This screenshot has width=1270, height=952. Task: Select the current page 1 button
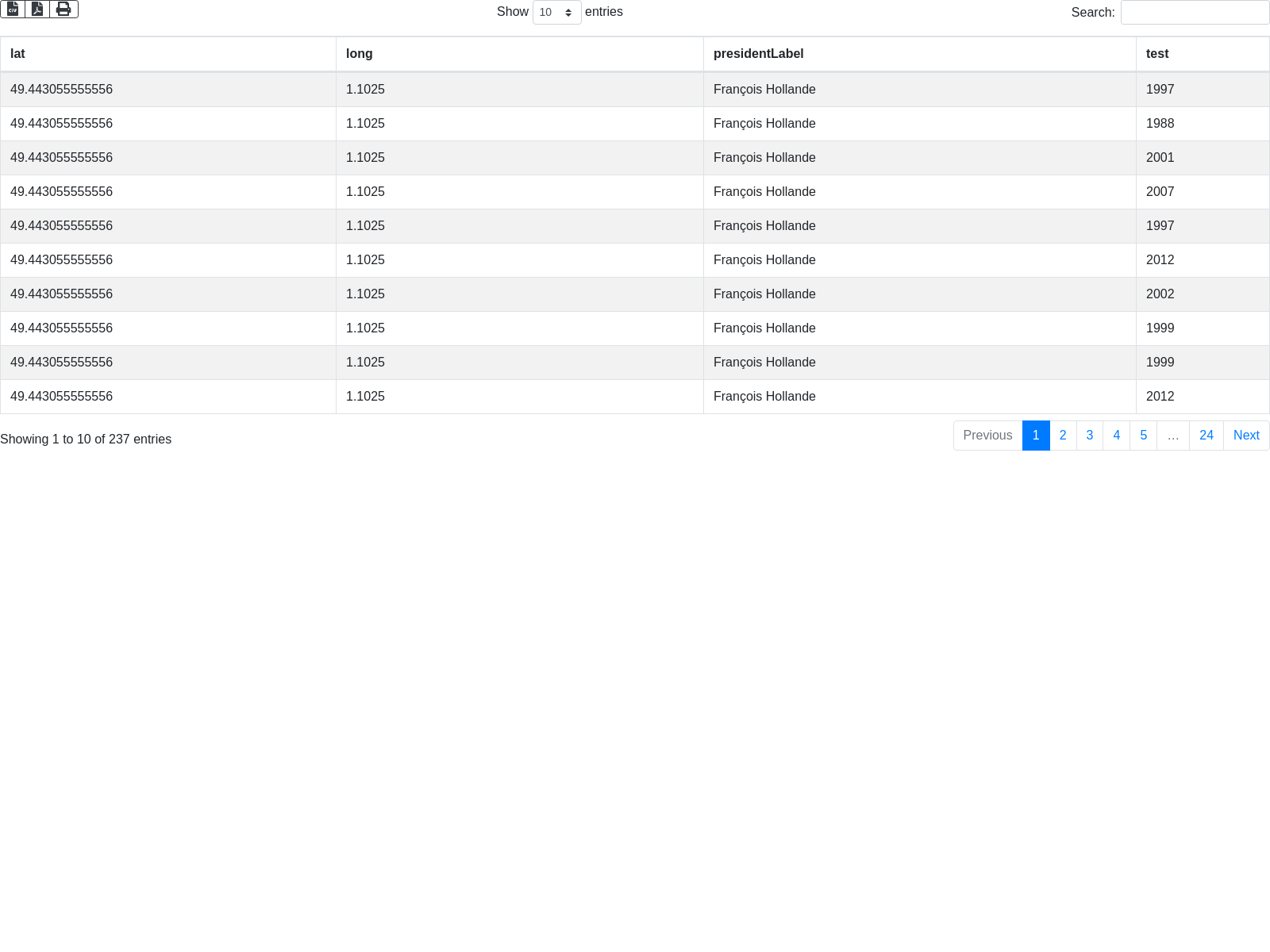tap(1036, 436)
